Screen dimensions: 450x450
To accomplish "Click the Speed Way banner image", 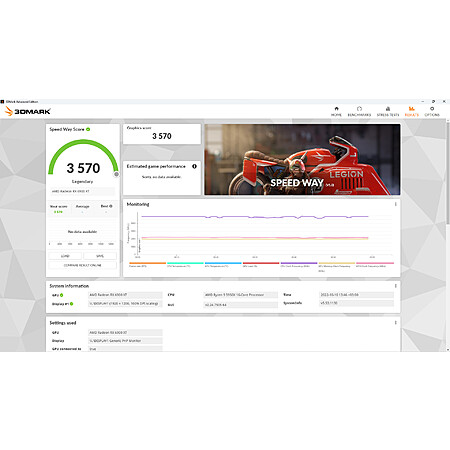I will point(302,159).
